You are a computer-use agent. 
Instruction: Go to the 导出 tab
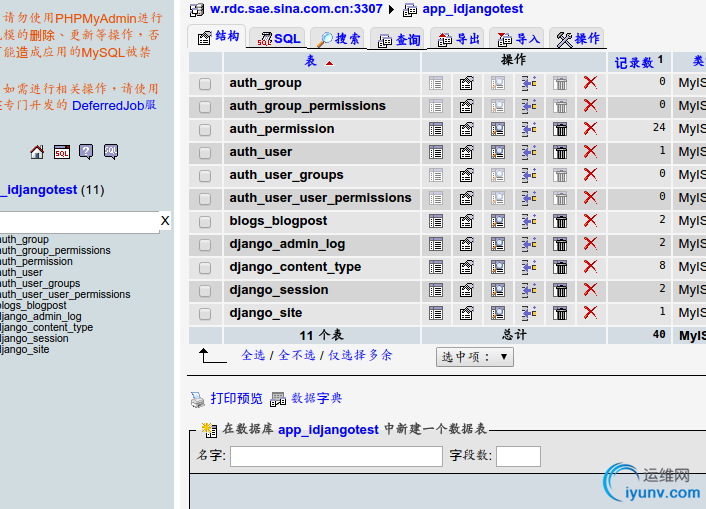coord(458,39)
